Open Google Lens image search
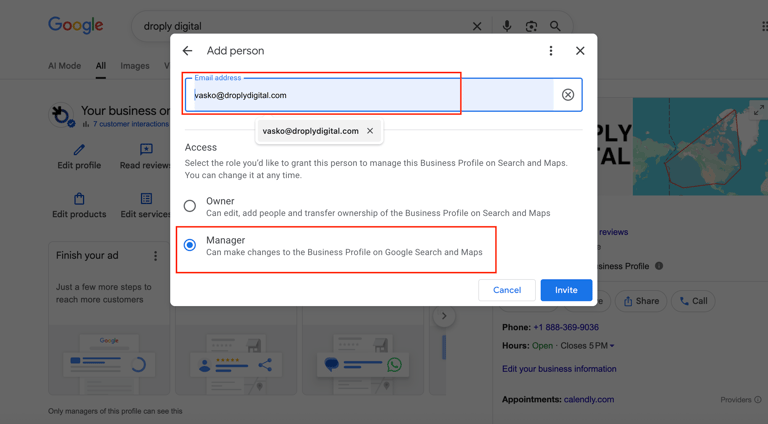The image size is (768, 424). [x=531, y=26]
